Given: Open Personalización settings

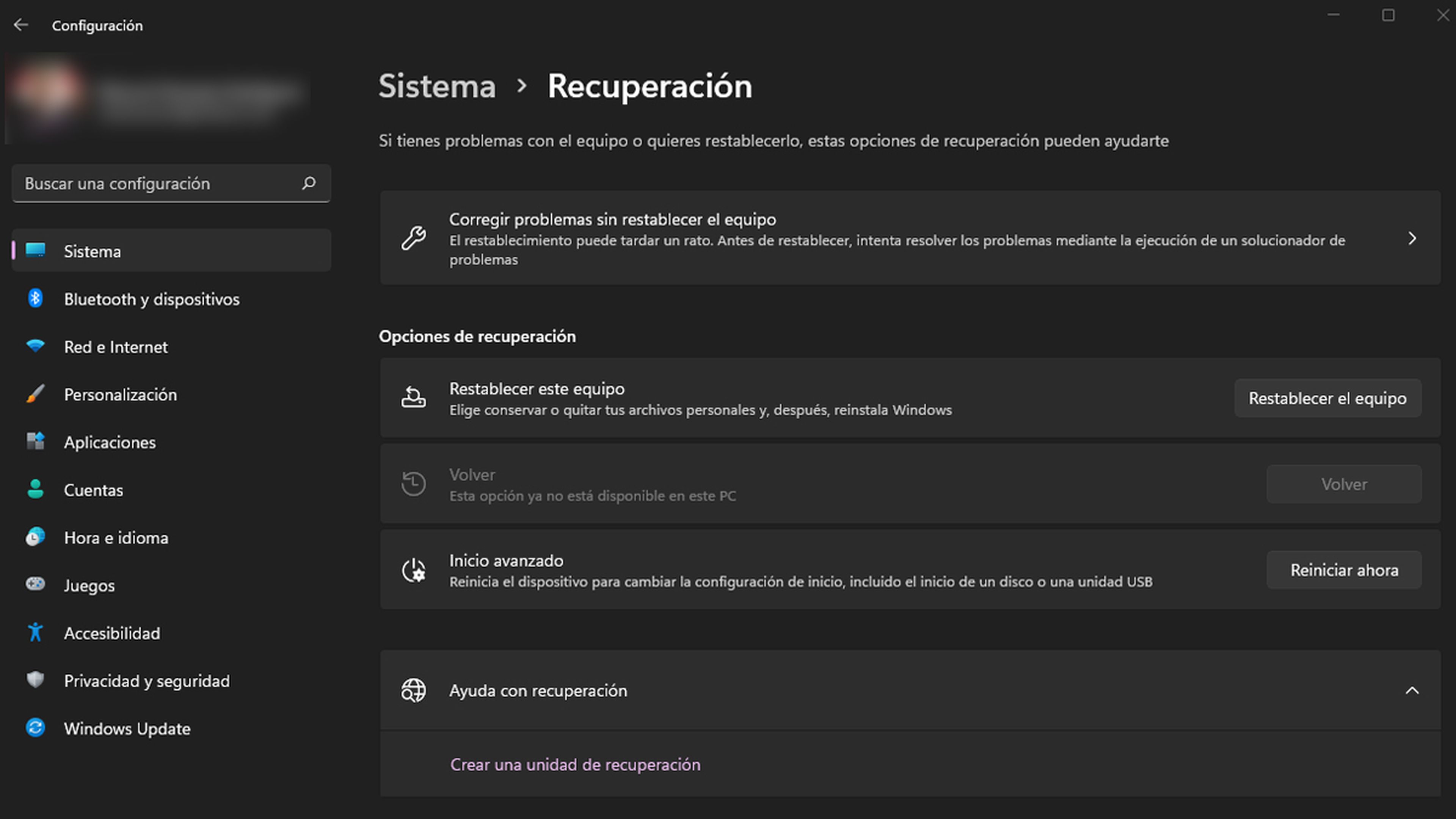Looking at the screenshot, I should point(171,394).
